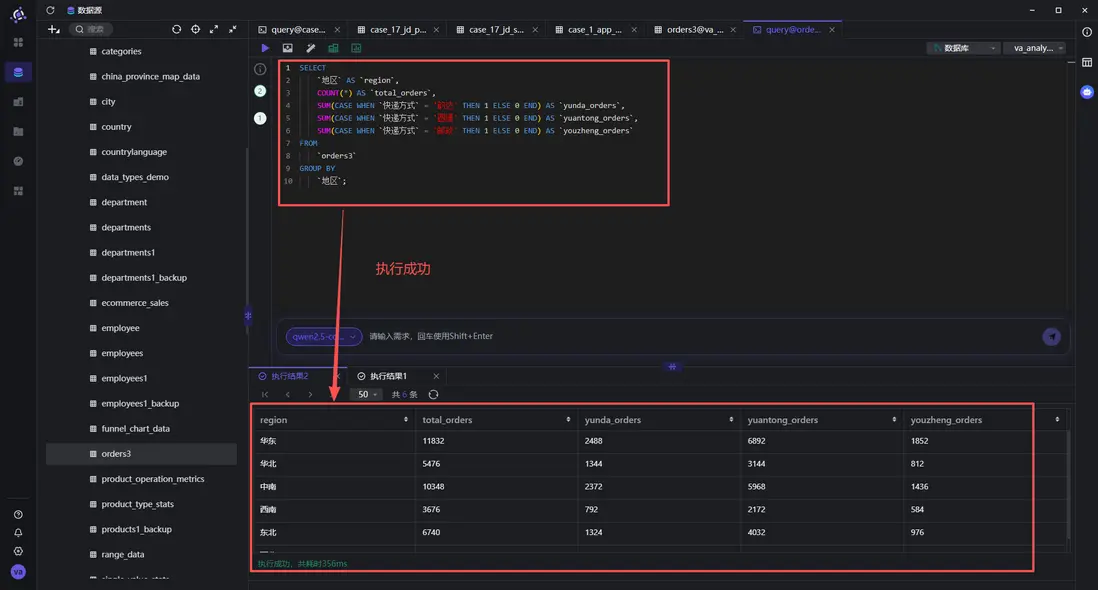Open the 数据库 type dropdown
This screenshot has height=590, width=1098.
click(963, 48)
